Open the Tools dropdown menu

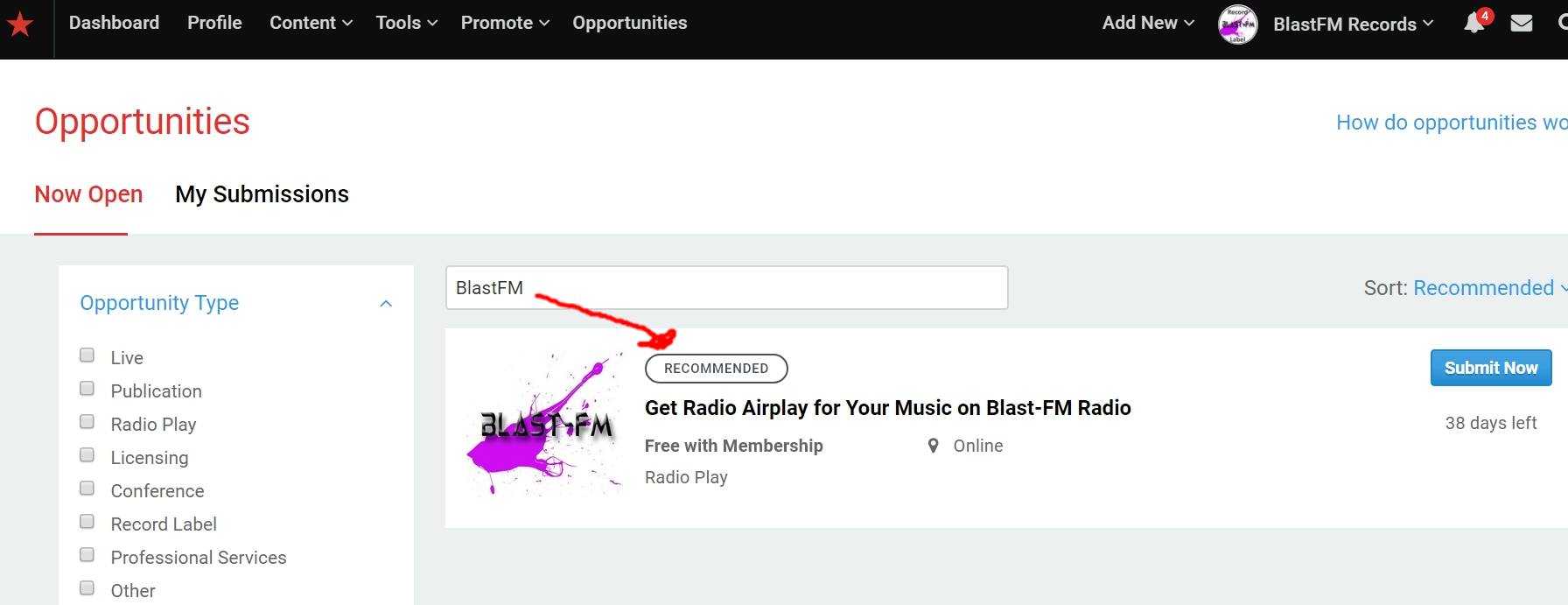(x=406, y=23)
